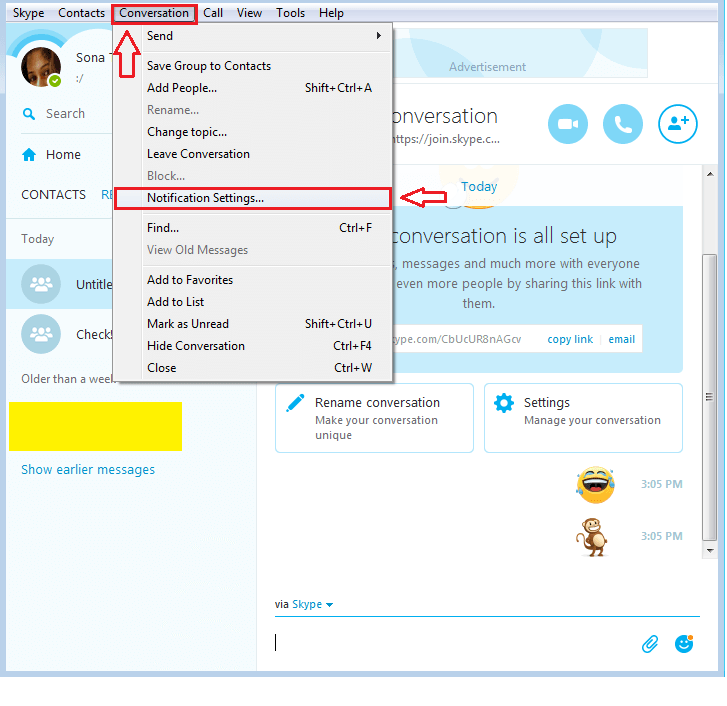Click the Settings Manage your conversation card
This screenshot has height=706, width=727.
point(583,418)
